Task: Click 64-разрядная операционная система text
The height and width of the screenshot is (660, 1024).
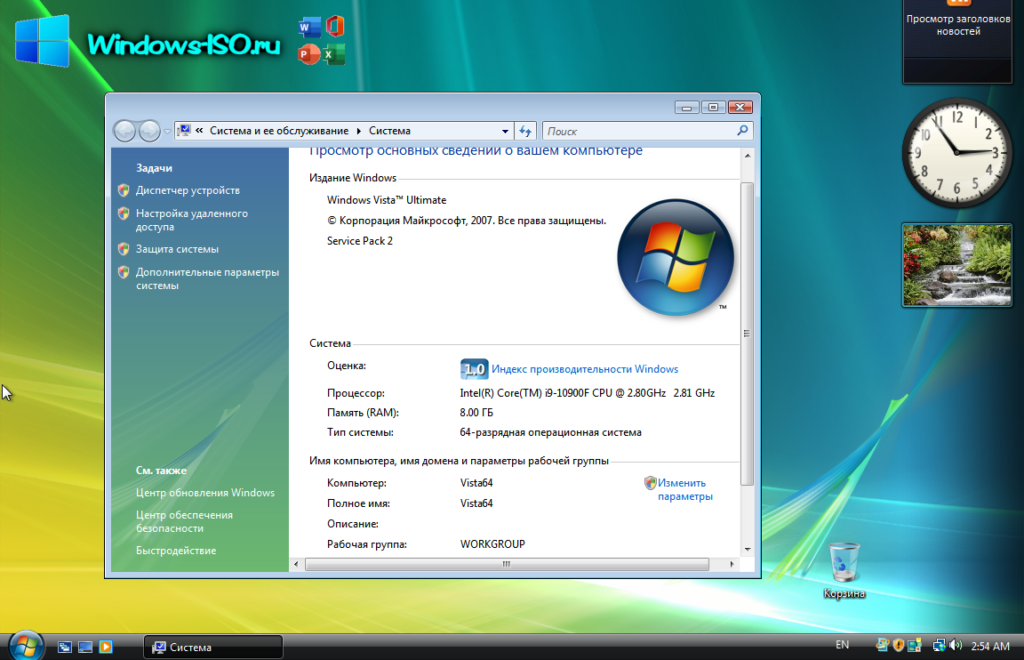Action: (x=551, y=432)
